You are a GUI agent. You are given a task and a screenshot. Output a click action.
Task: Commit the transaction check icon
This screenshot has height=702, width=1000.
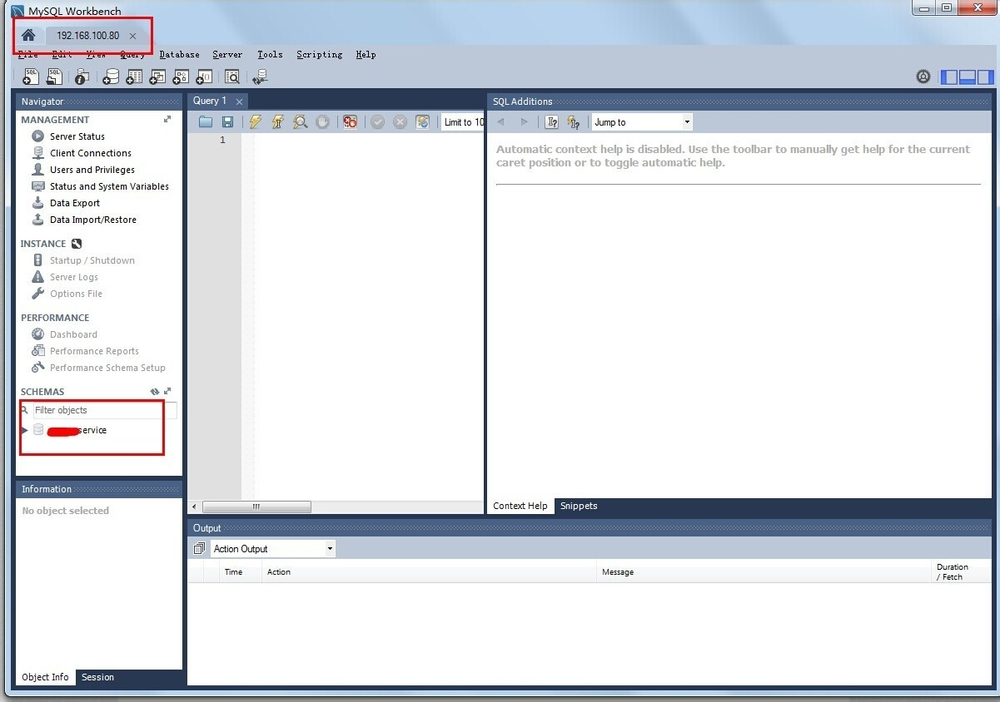378,122
